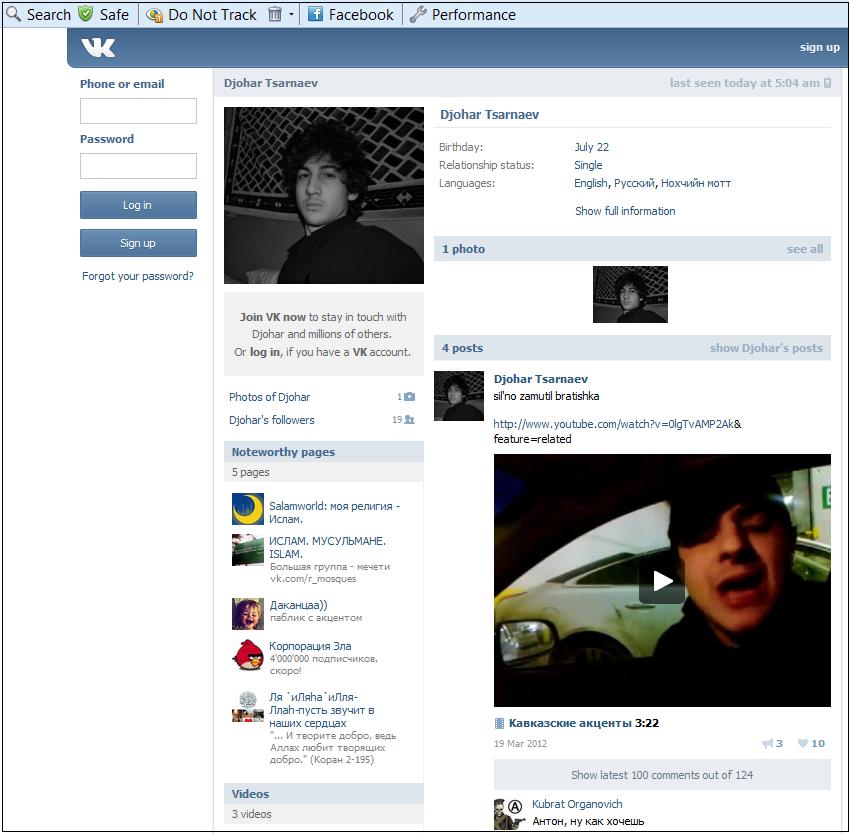Click the Search magnifier toolbar icon
The height and width of the screenshot is (834, 849).
(x=13, y=14)
